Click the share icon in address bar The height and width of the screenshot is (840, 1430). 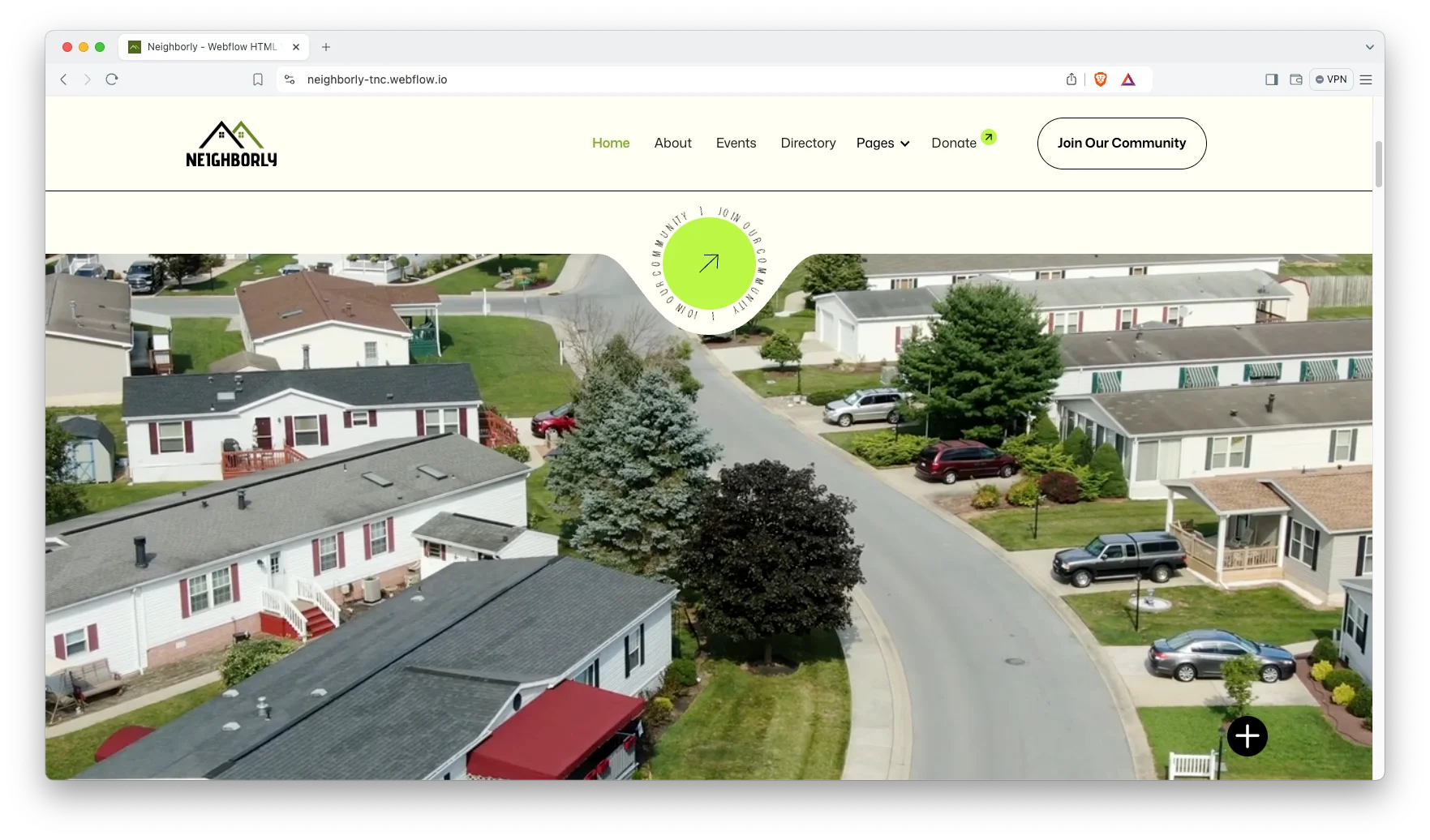pos(1071,79)
